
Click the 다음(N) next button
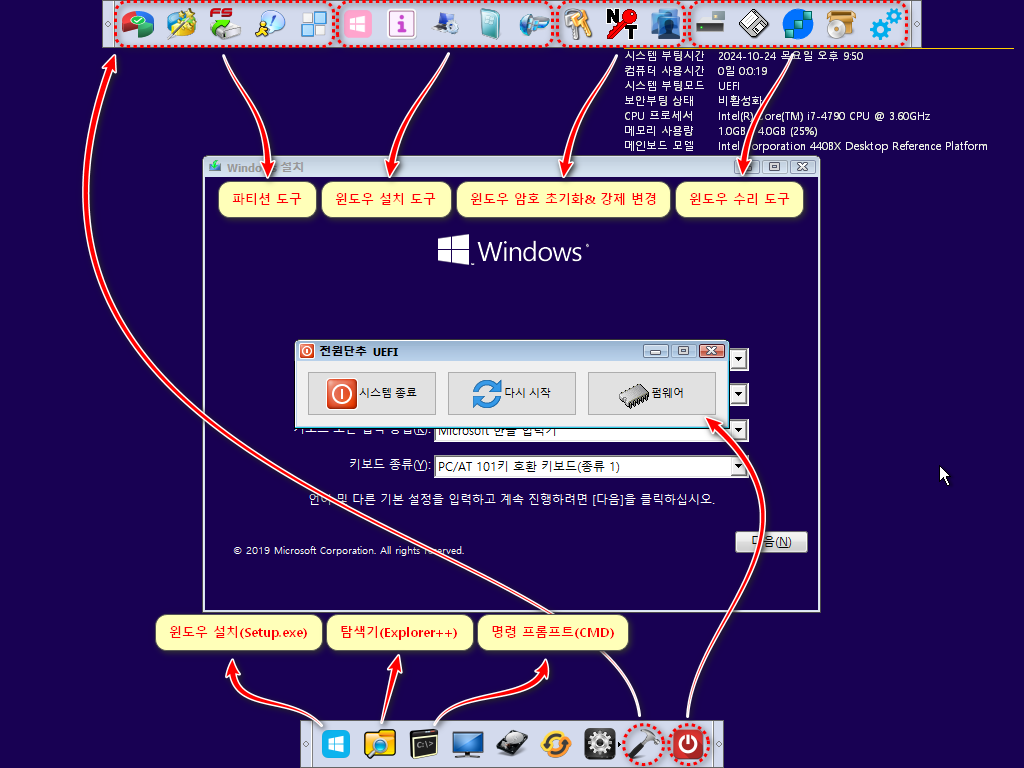[x=771, y=541]
